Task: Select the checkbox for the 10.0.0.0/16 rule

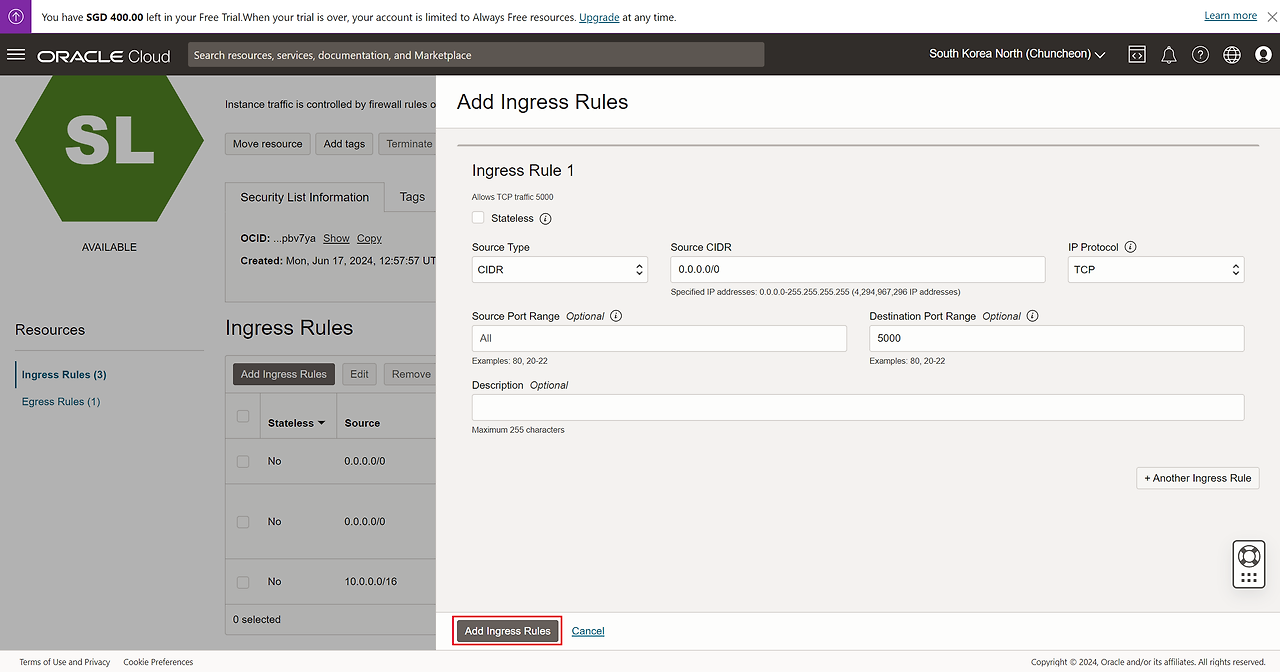Action: [x=243, y=582]
